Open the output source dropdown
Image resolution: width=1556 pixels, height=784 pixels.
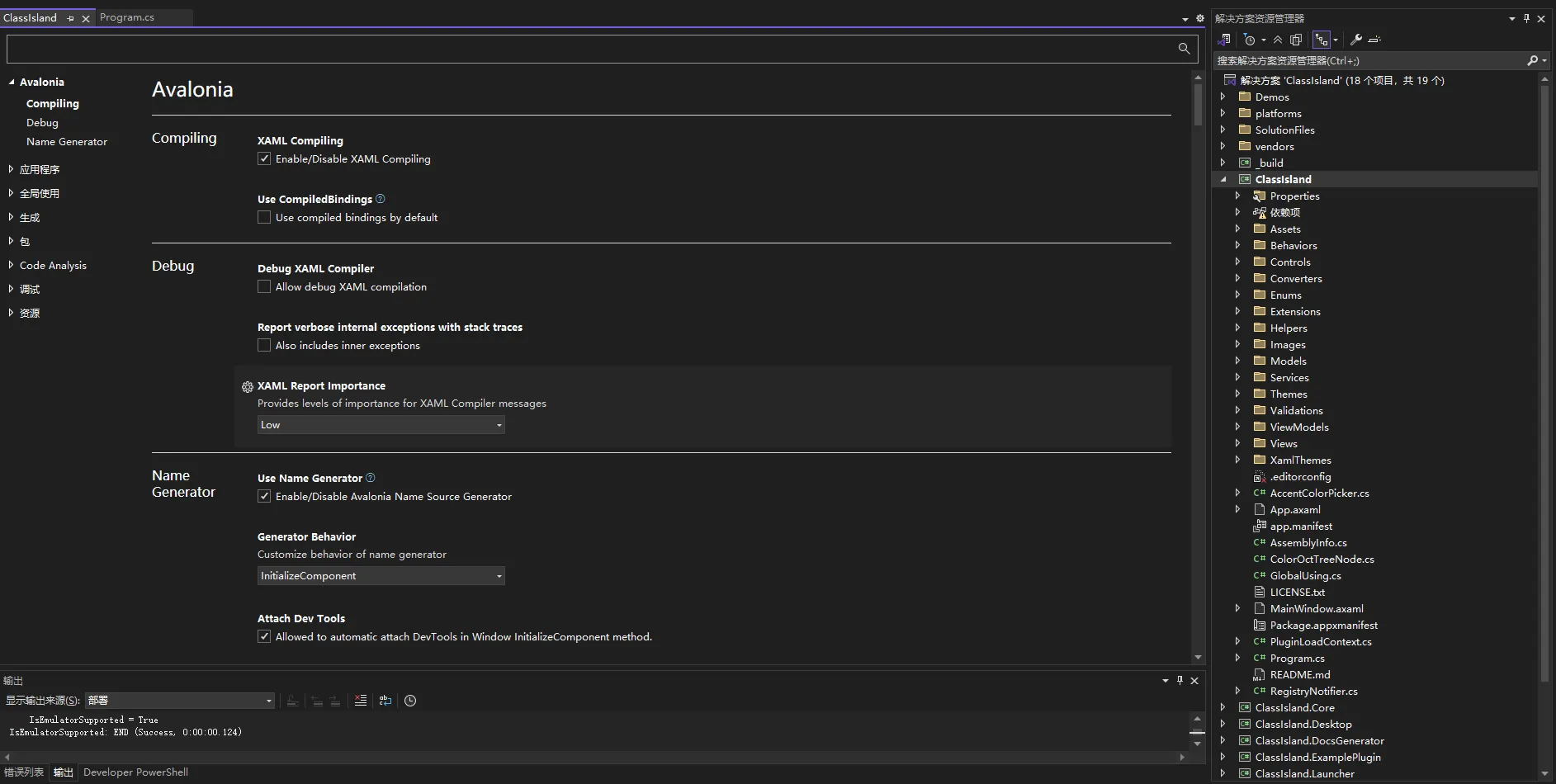180,701
